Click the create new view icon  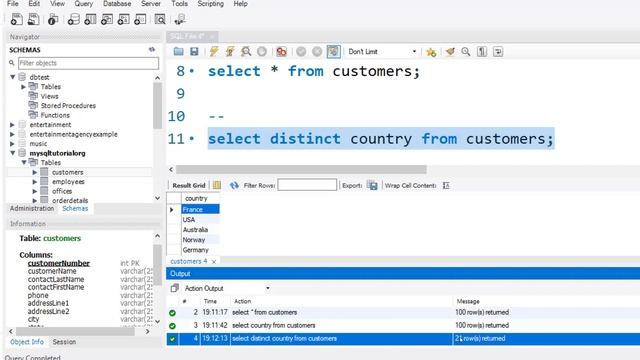[107, 19]
